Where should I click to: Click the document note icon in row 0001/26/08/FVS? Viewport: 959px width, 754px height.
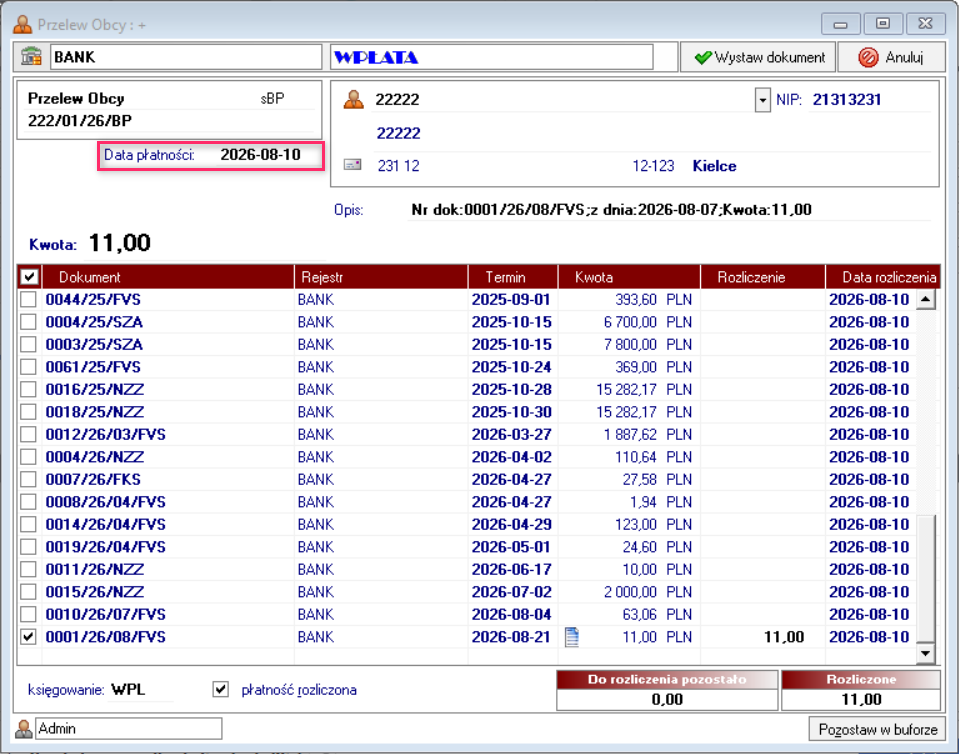pos(572,637)
